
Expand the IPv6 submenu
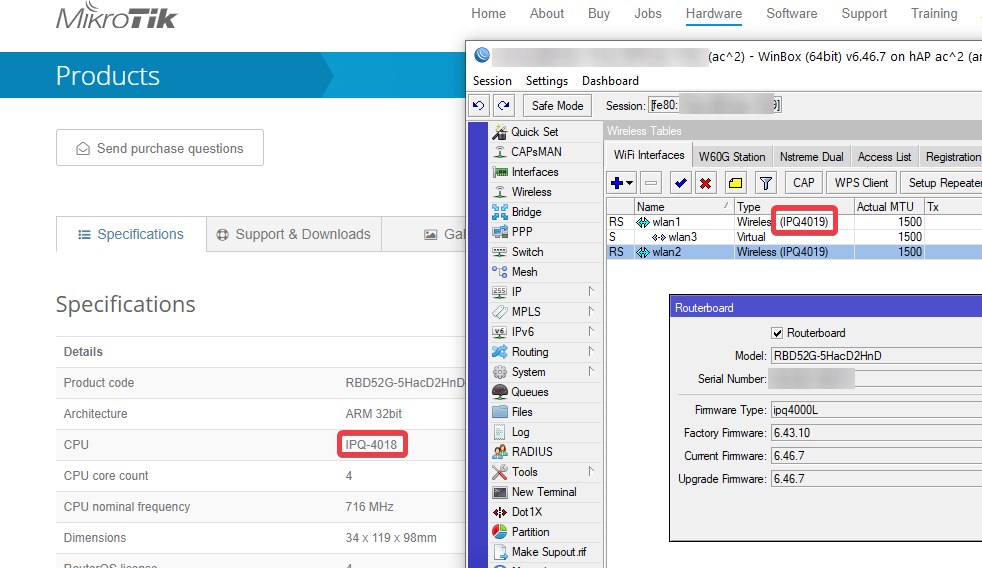(591, 331)
